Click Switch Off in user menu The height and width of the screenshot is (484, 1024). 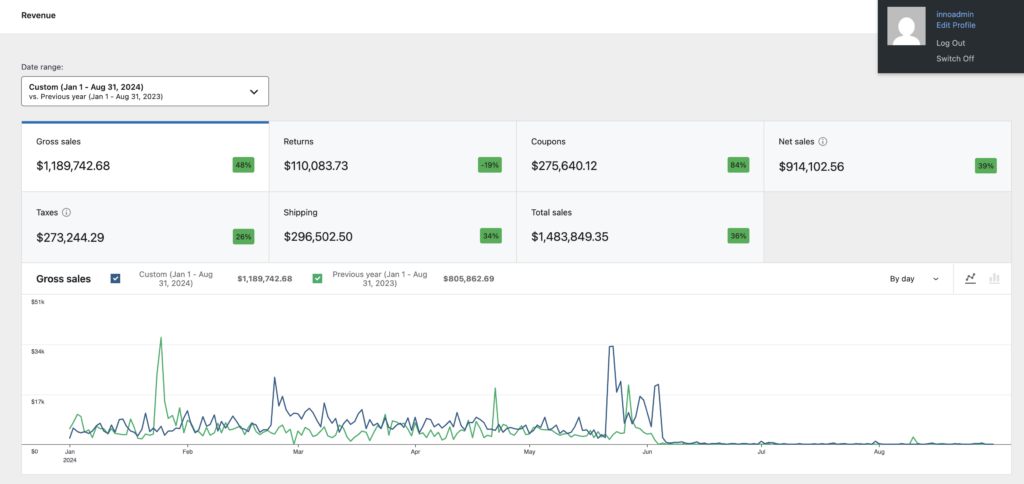tap(954, 59)
